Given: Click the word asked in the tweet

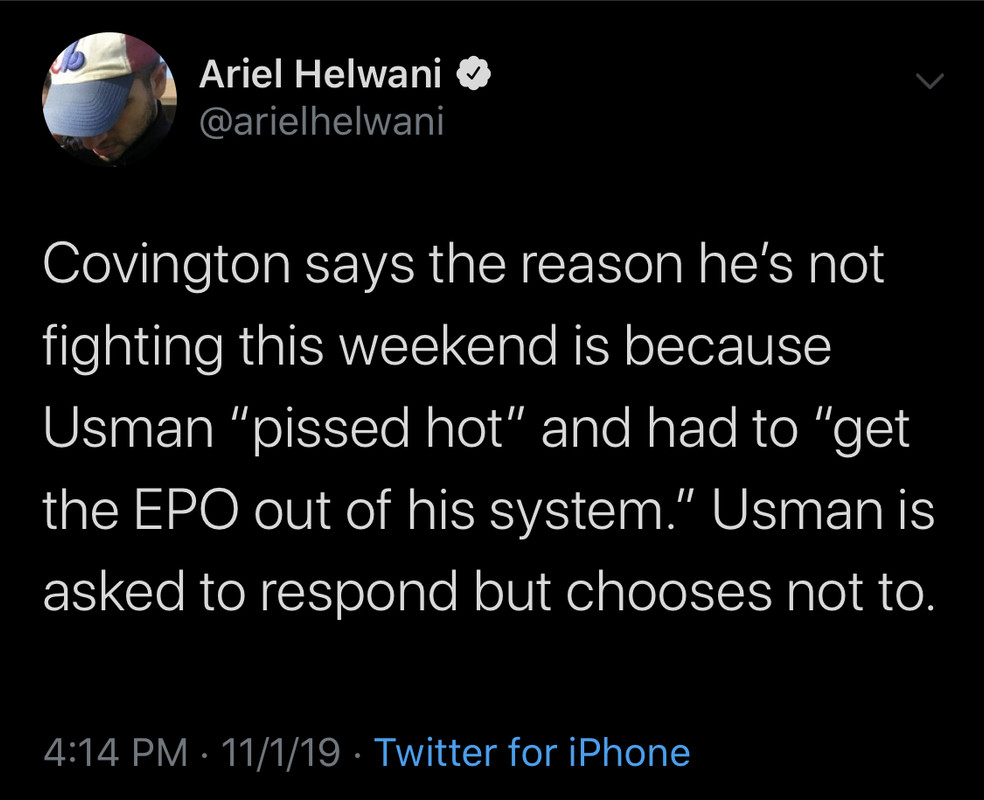Looking at the screenshot, I should (x=114, y=592).
